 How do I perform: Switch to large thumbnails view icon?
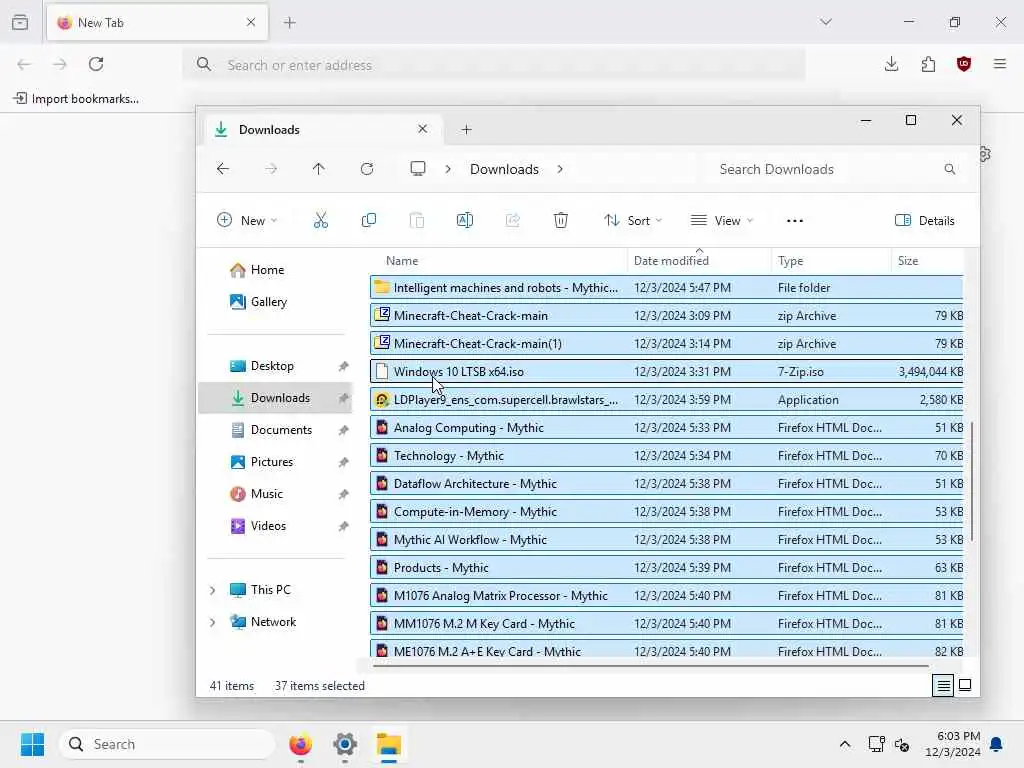[x=965, y=686]
